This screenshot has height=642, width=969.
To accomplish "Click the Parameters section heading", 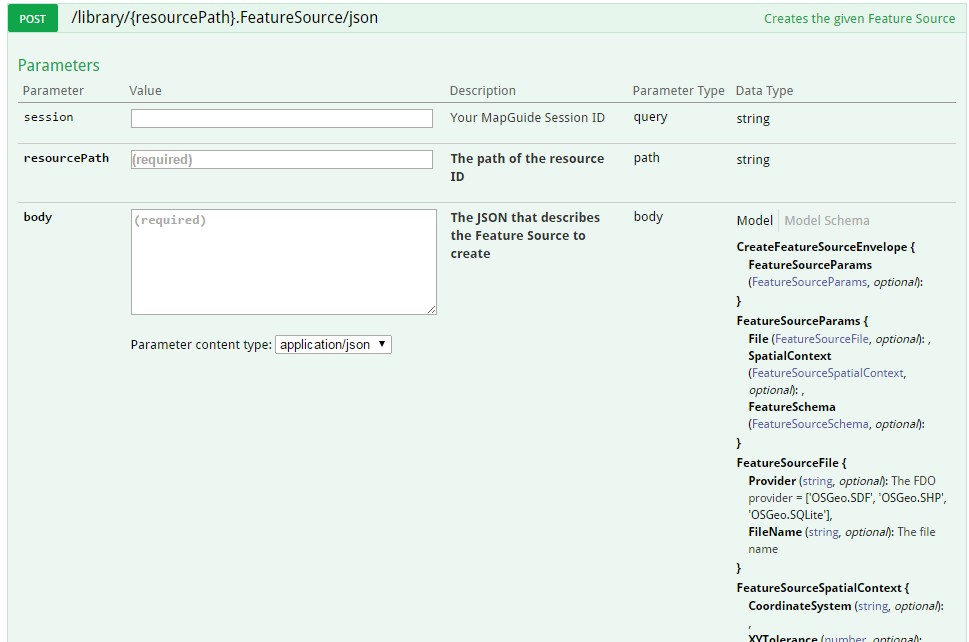I will [x=57, y=64].
